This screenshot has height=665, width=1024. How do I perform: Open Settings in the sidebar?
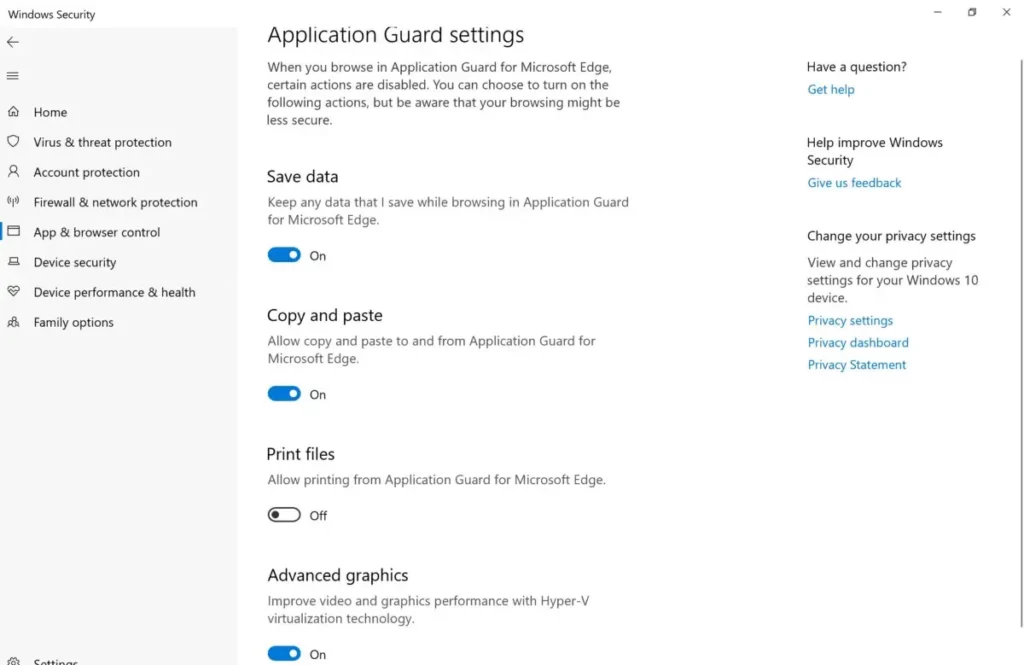click(56, 661)
